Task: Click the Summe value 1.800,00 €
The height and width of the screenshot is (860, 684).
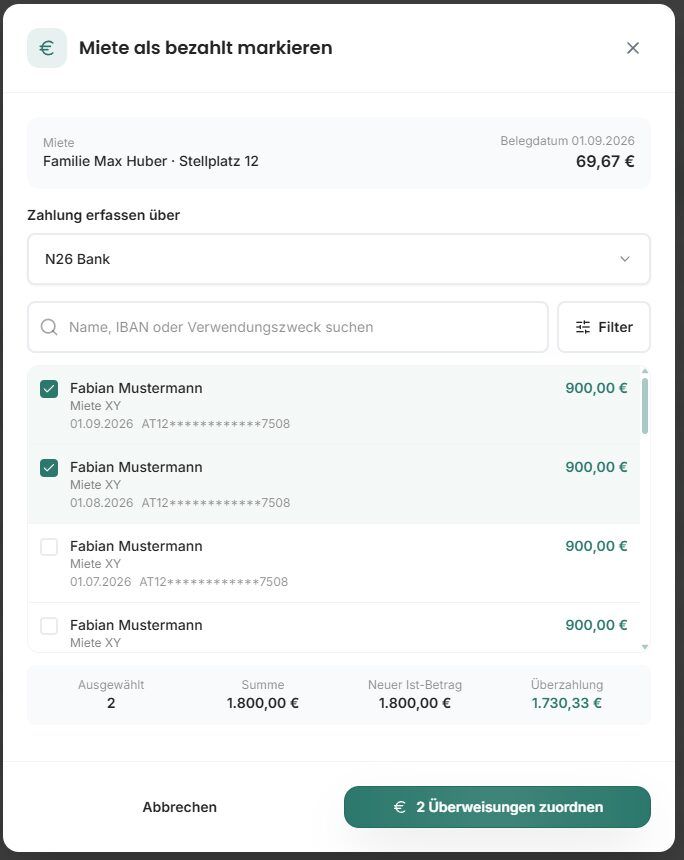Action: click(x=263, y=703)
